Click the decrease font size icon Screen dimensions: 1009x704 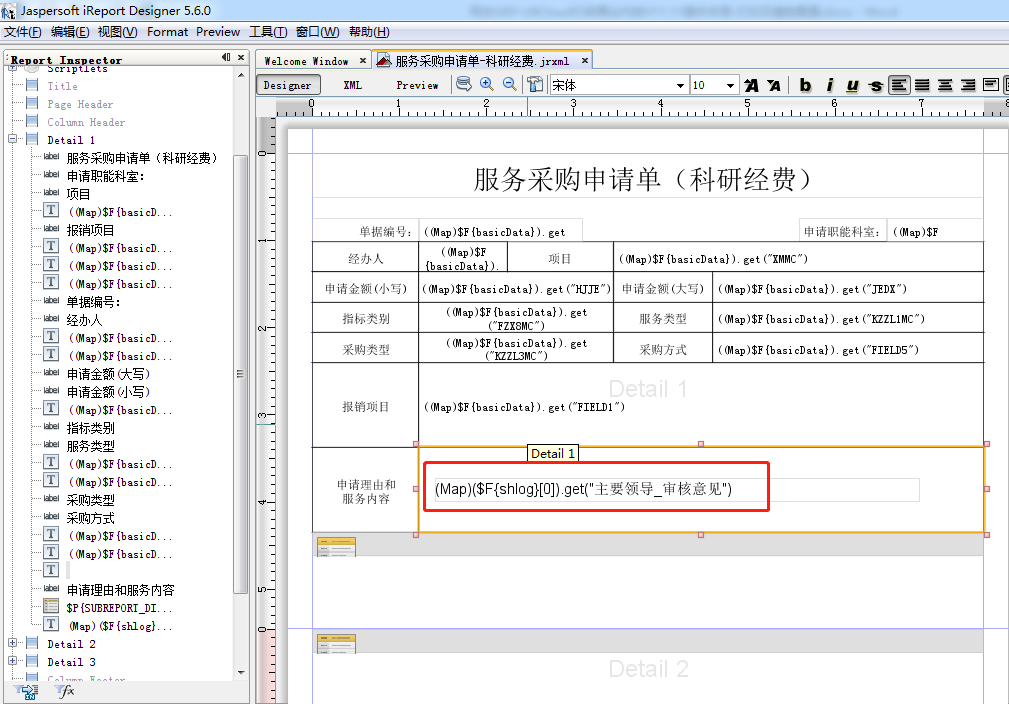(774, 85)
